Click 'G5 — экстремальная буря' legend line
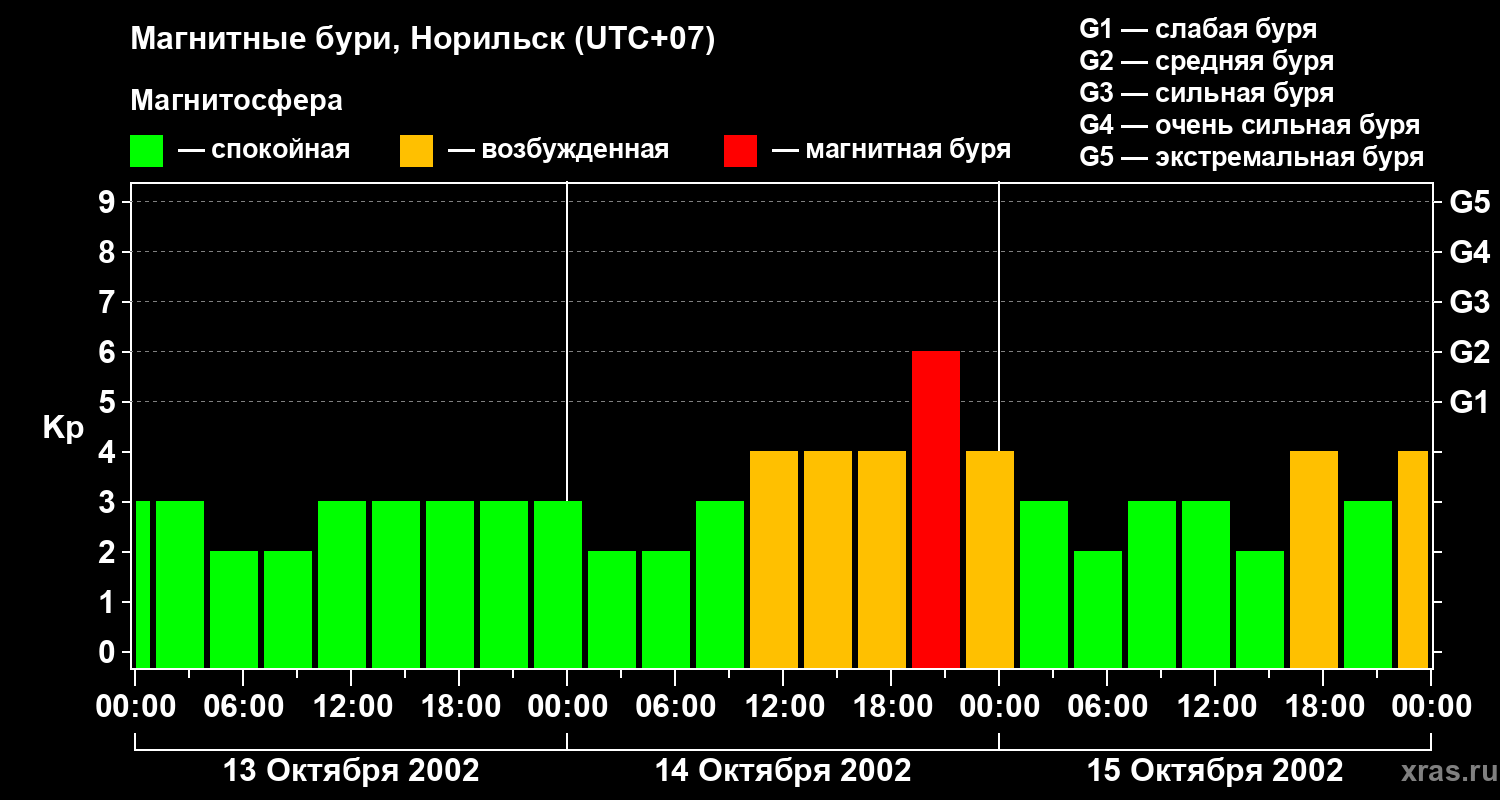 click(1252, 157)
